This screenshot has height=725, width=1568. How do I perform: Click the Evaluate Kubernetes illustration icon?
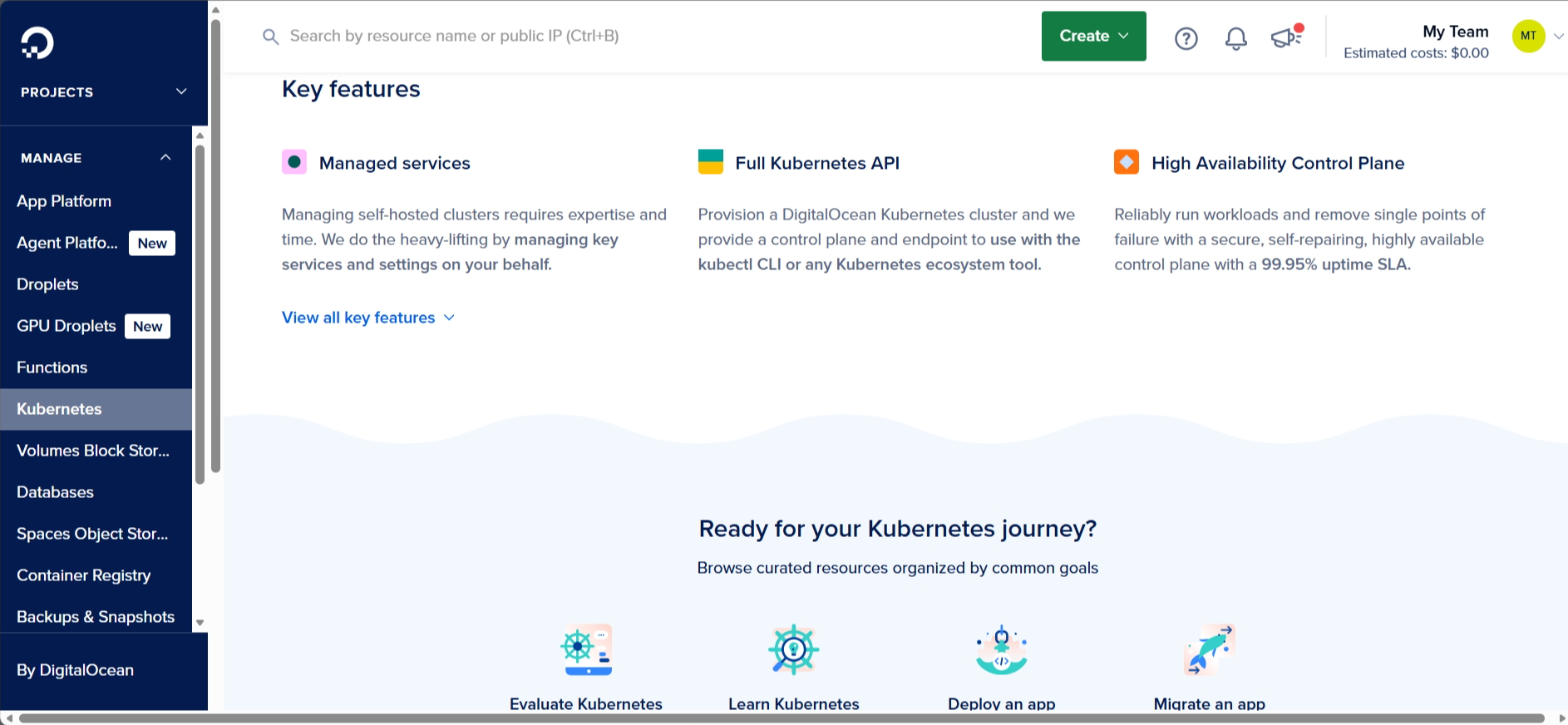pos(586,649)
